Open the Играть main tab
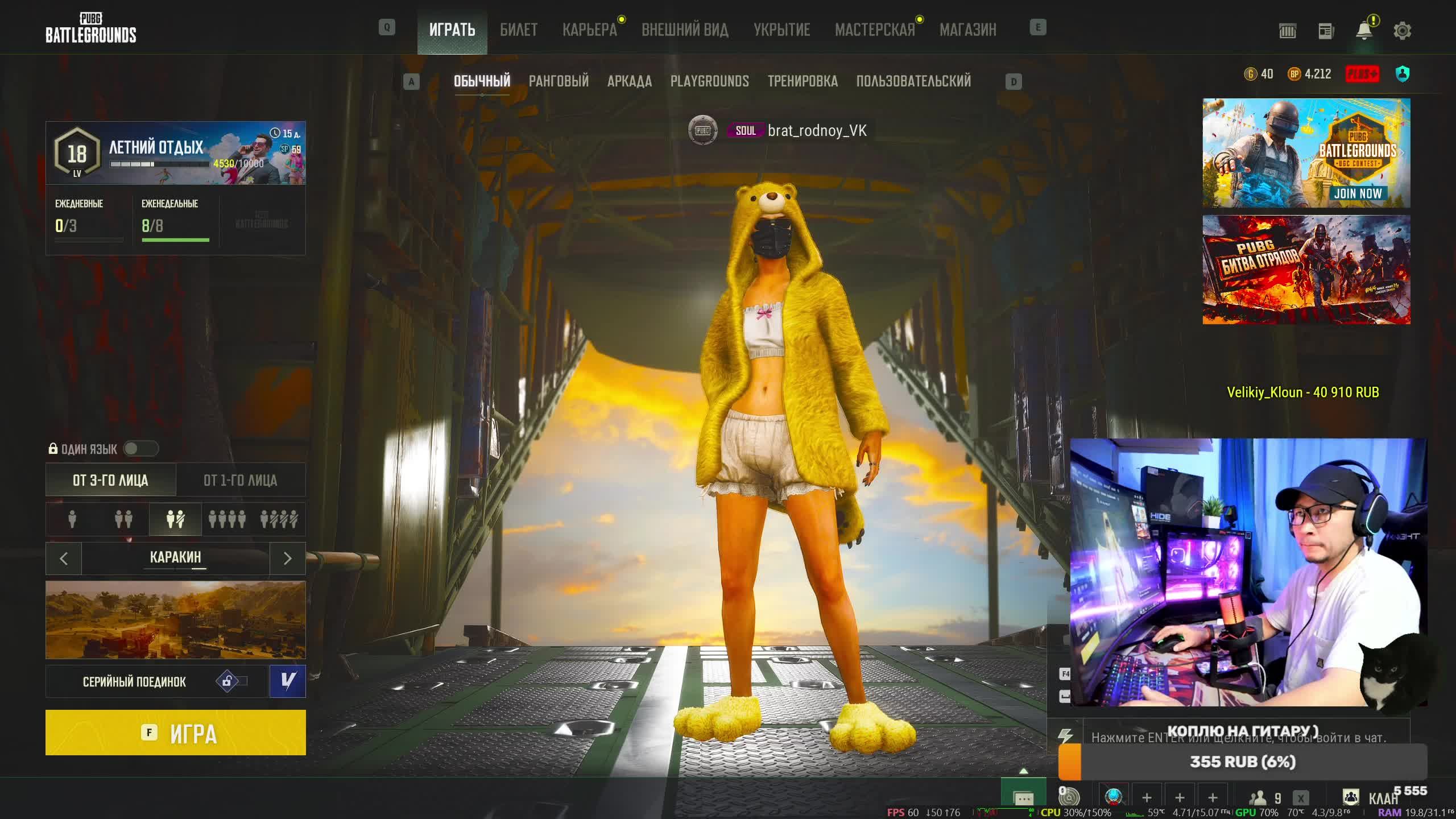This screenshot has height=819, width=1456. click(x=452, y=30)
